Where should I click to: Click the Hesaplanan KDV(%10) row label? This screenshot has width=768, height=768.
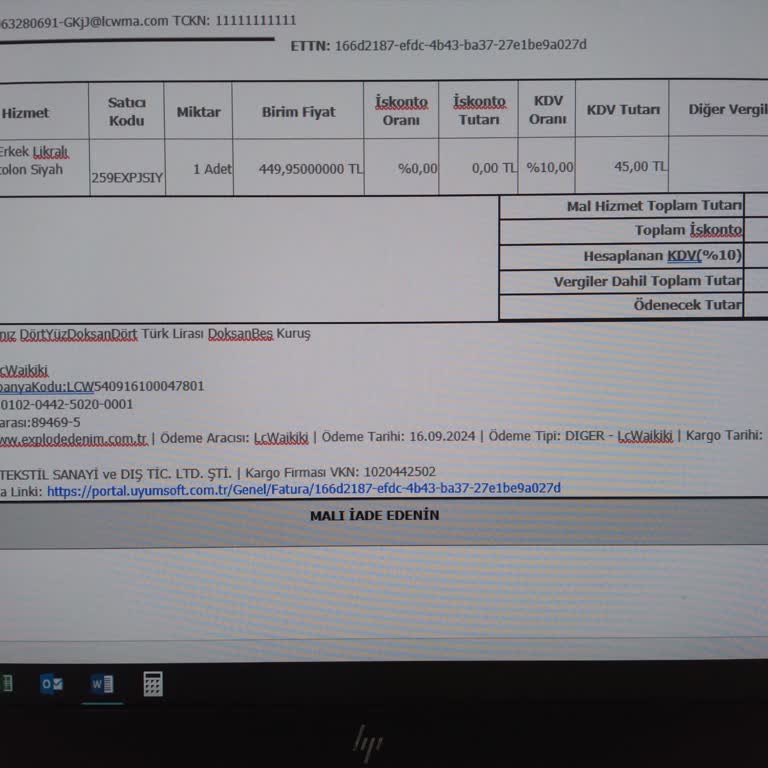[663, 256]
